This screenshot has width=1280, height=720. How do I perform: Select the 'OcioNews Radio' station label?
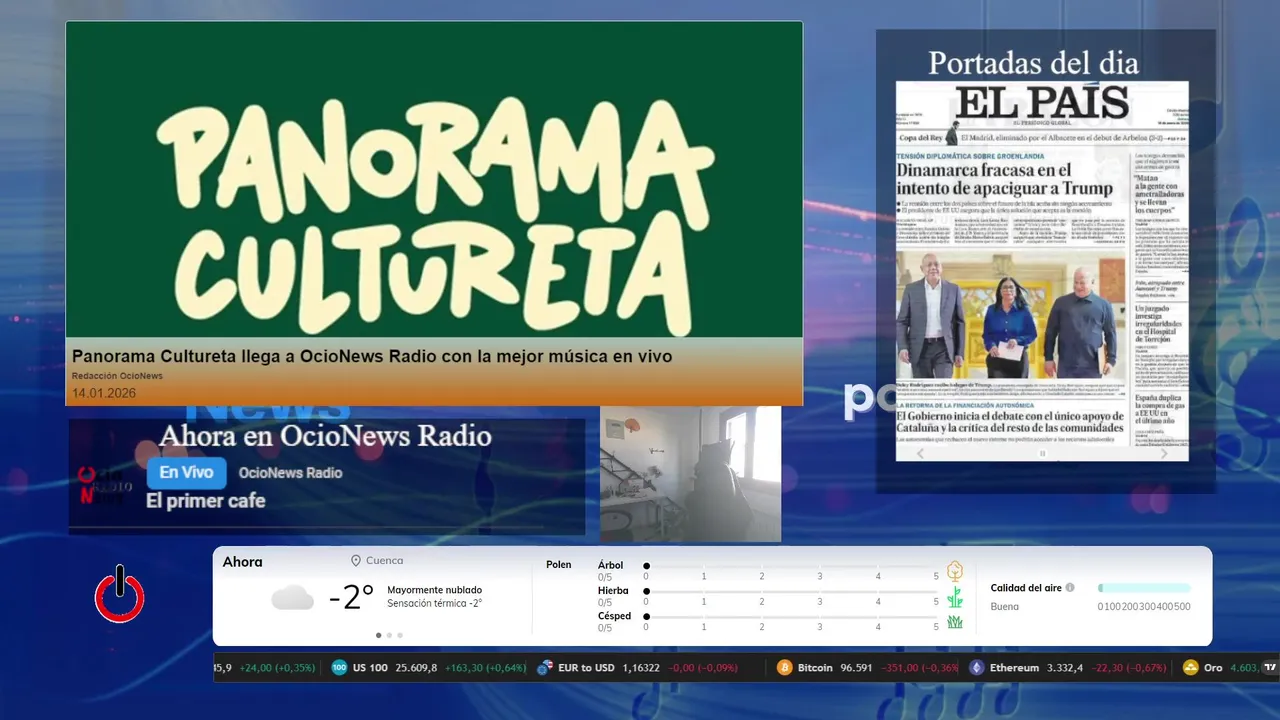coord(290,473)
